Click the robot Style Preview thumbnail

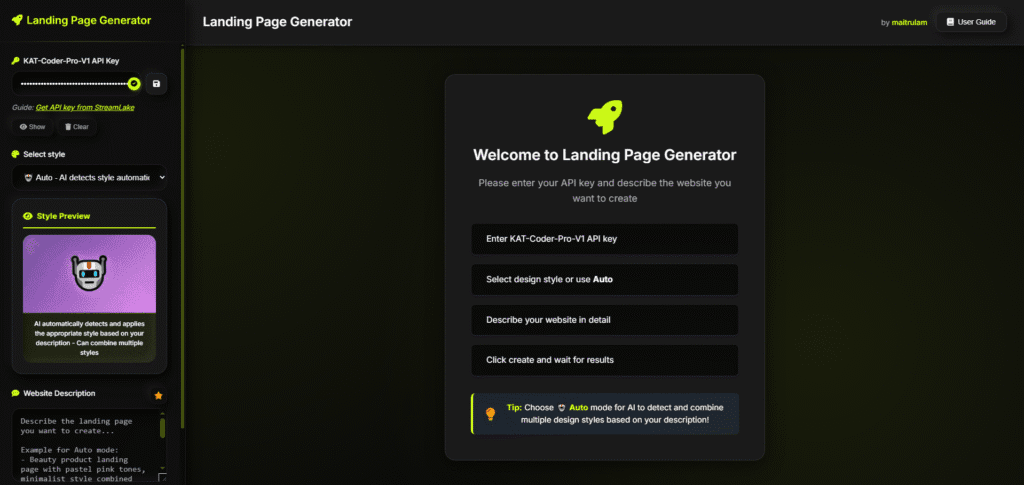(89, 273)
